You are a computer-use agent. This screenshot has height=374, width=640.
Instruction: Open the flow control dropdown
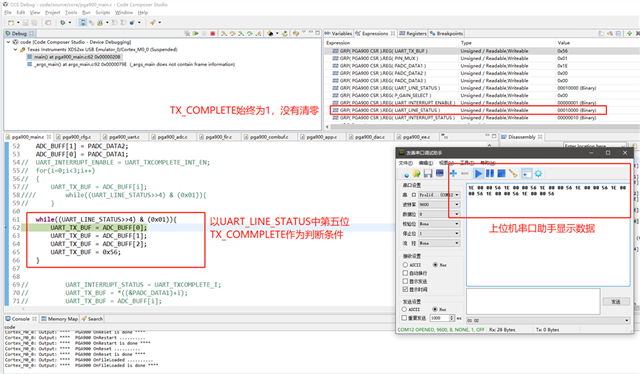[440, 243]
